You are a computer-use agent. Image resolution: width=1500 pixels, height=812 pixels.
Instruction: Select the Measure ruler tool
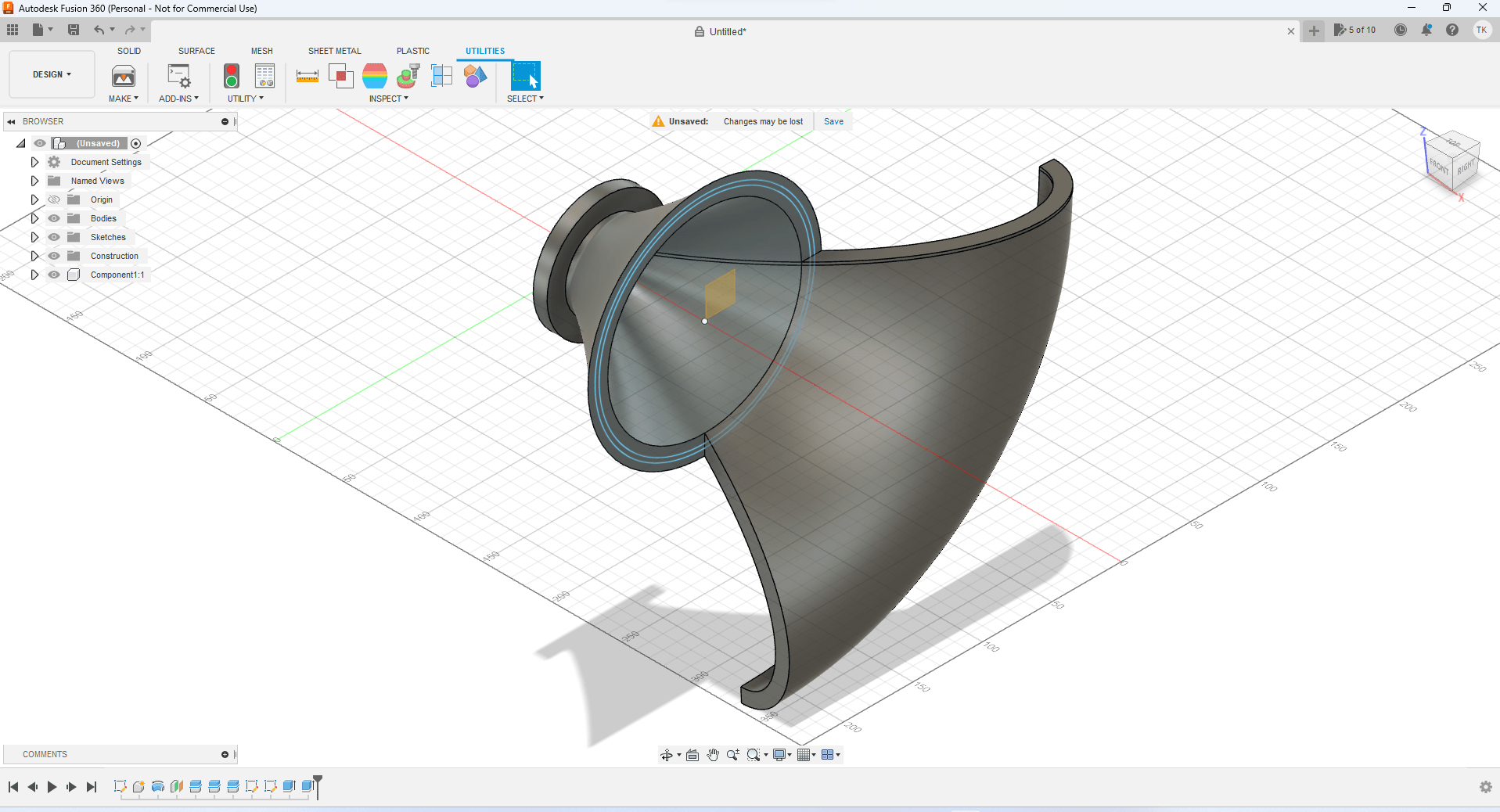pos(308,76)
